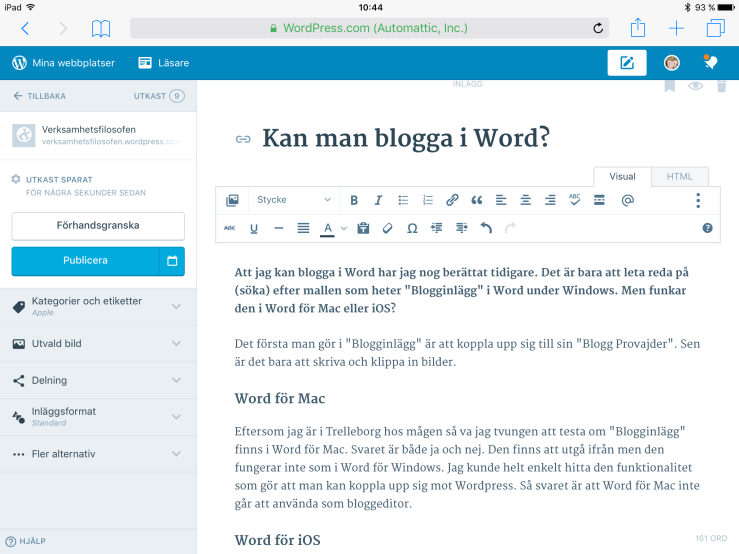Undo the last edit

point(486,228)
